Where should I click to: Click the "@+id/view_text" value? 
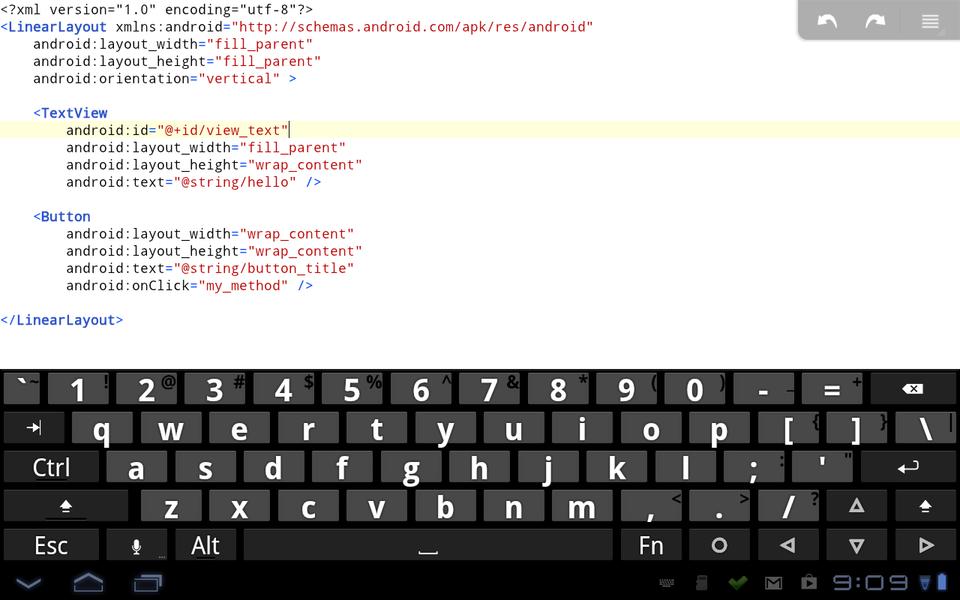[x=223, y=130]
